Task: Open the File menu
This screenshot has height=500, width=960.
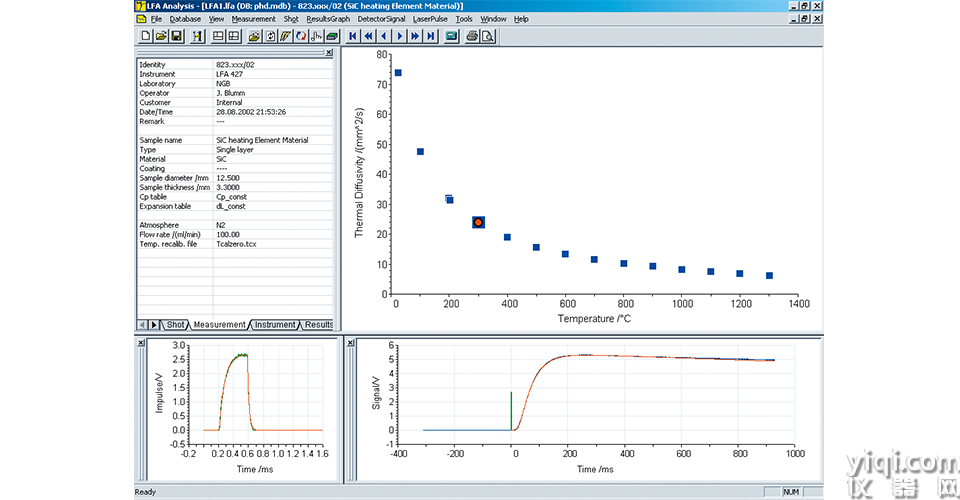Action: [156, 19]
